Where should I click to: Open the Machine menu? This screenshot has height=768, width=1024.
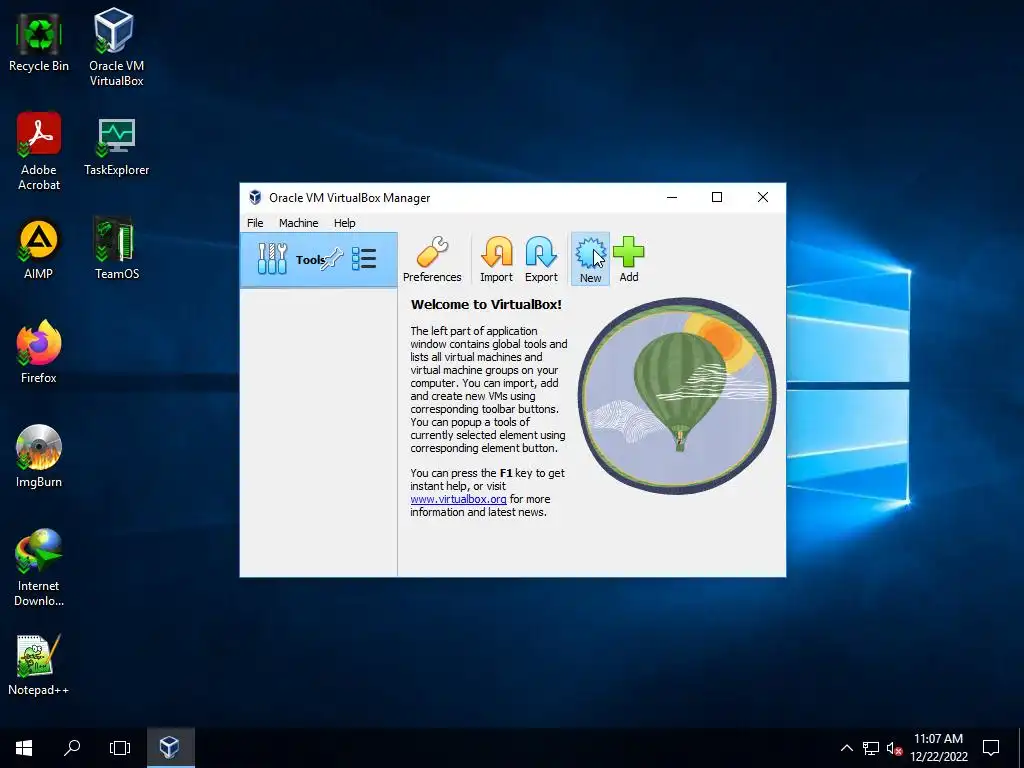tap(298, 223)
